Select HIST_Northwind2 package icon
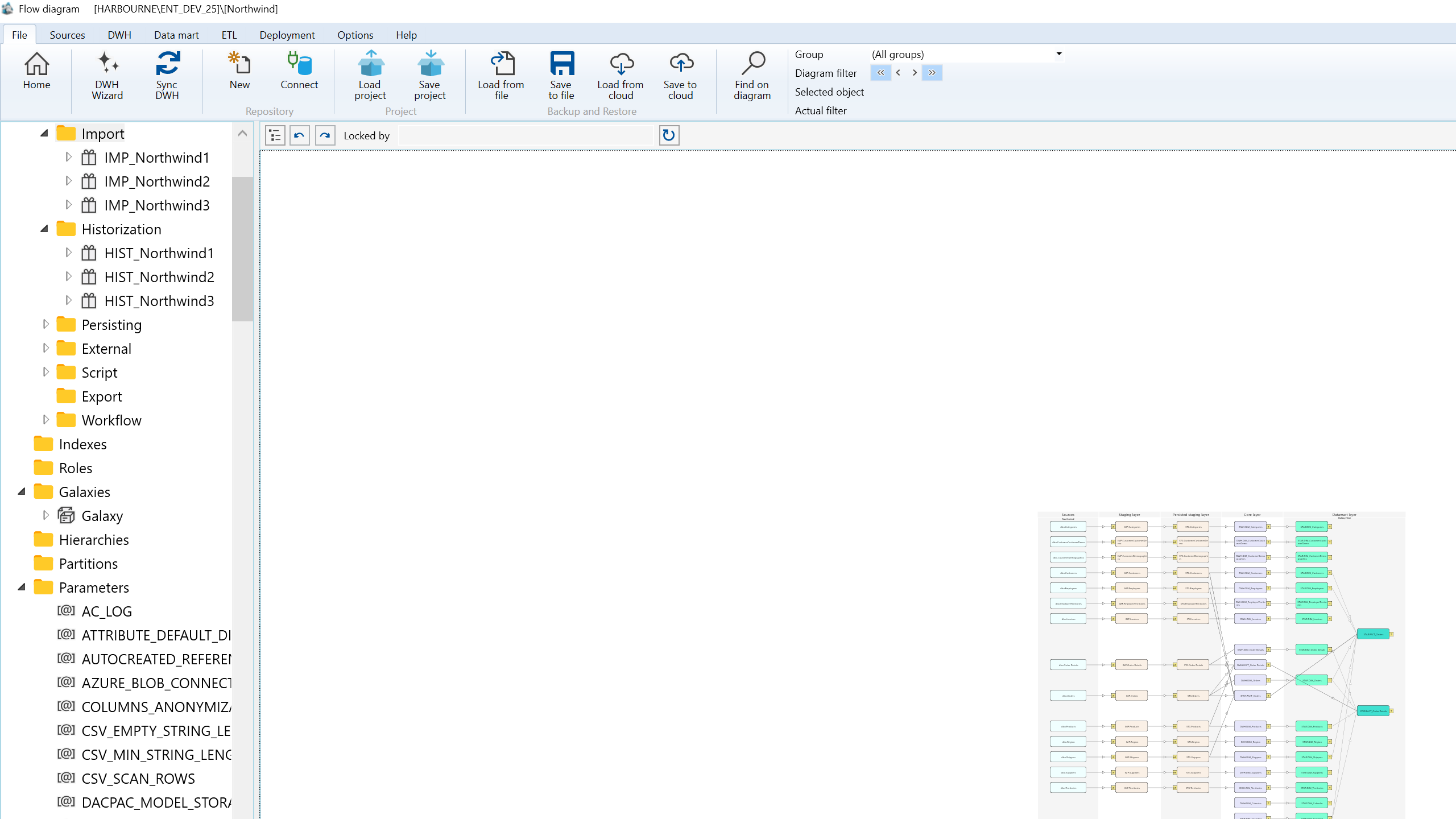1456x819 pixels. (x=89, y=277)
